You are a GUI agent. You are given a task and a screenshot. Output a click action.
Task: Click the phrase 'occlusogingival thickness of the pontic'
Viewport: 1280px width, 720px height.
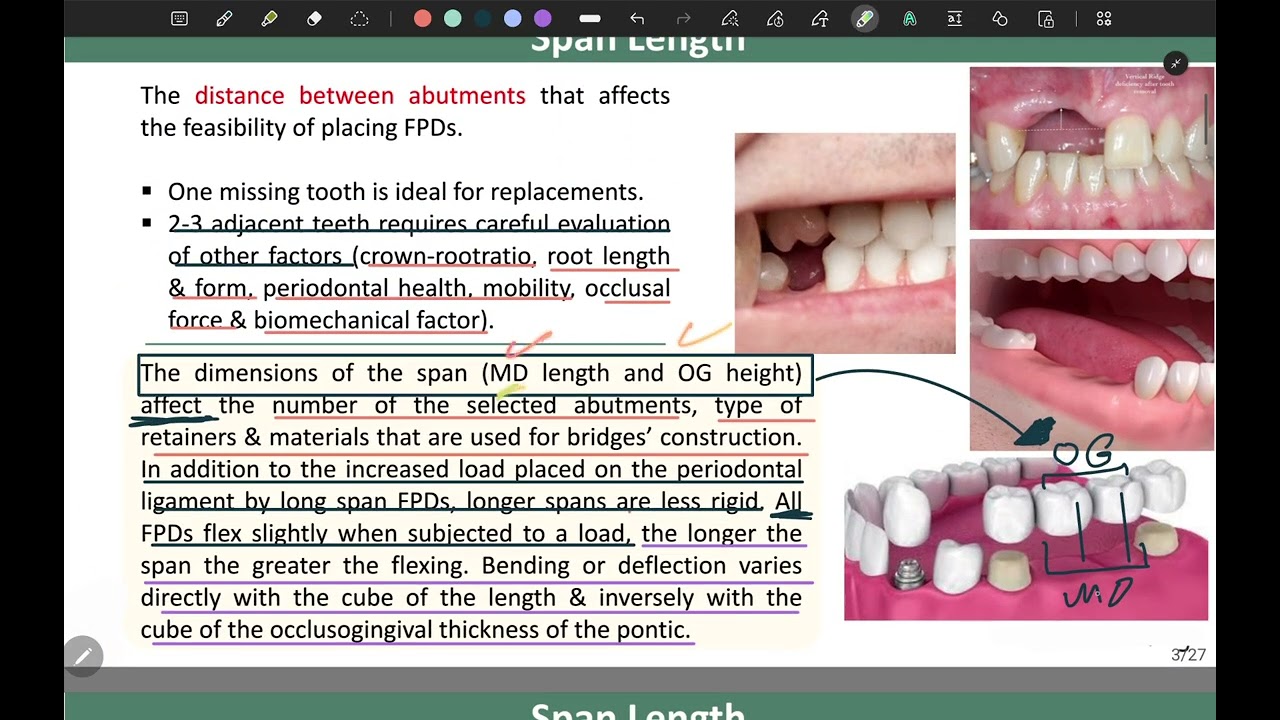coord(480,629)
